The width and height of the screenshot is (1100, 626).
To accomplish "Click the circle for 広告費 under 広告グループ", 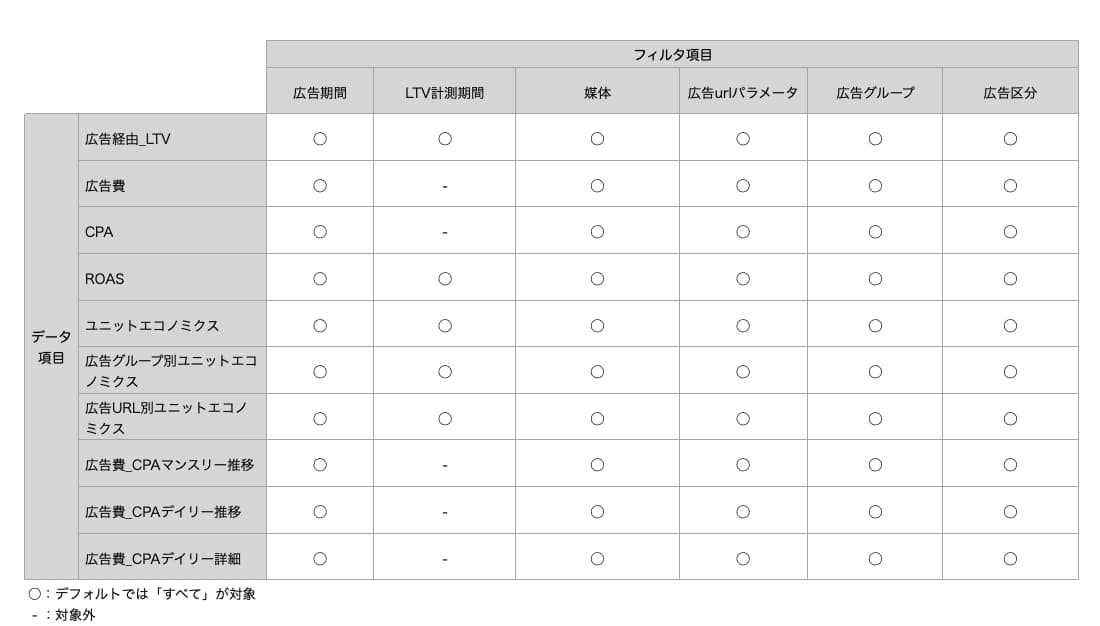I will [875, 186].
